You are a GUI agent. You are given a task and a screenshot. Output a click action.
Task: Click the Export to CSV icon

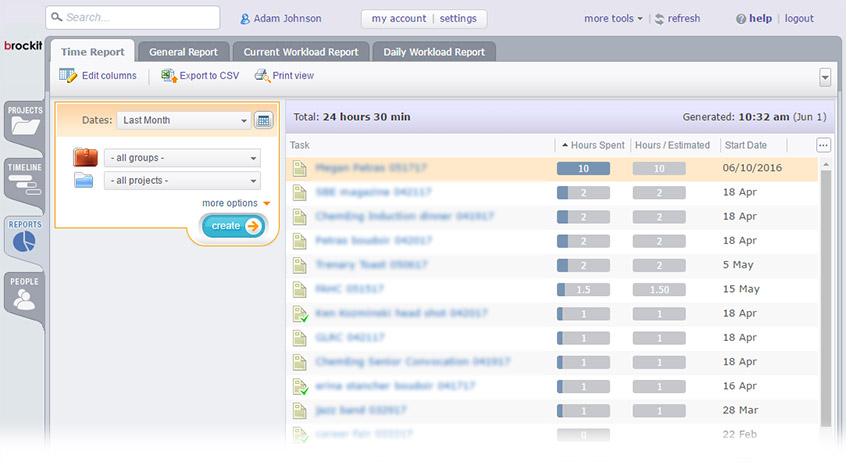point(169,76)
